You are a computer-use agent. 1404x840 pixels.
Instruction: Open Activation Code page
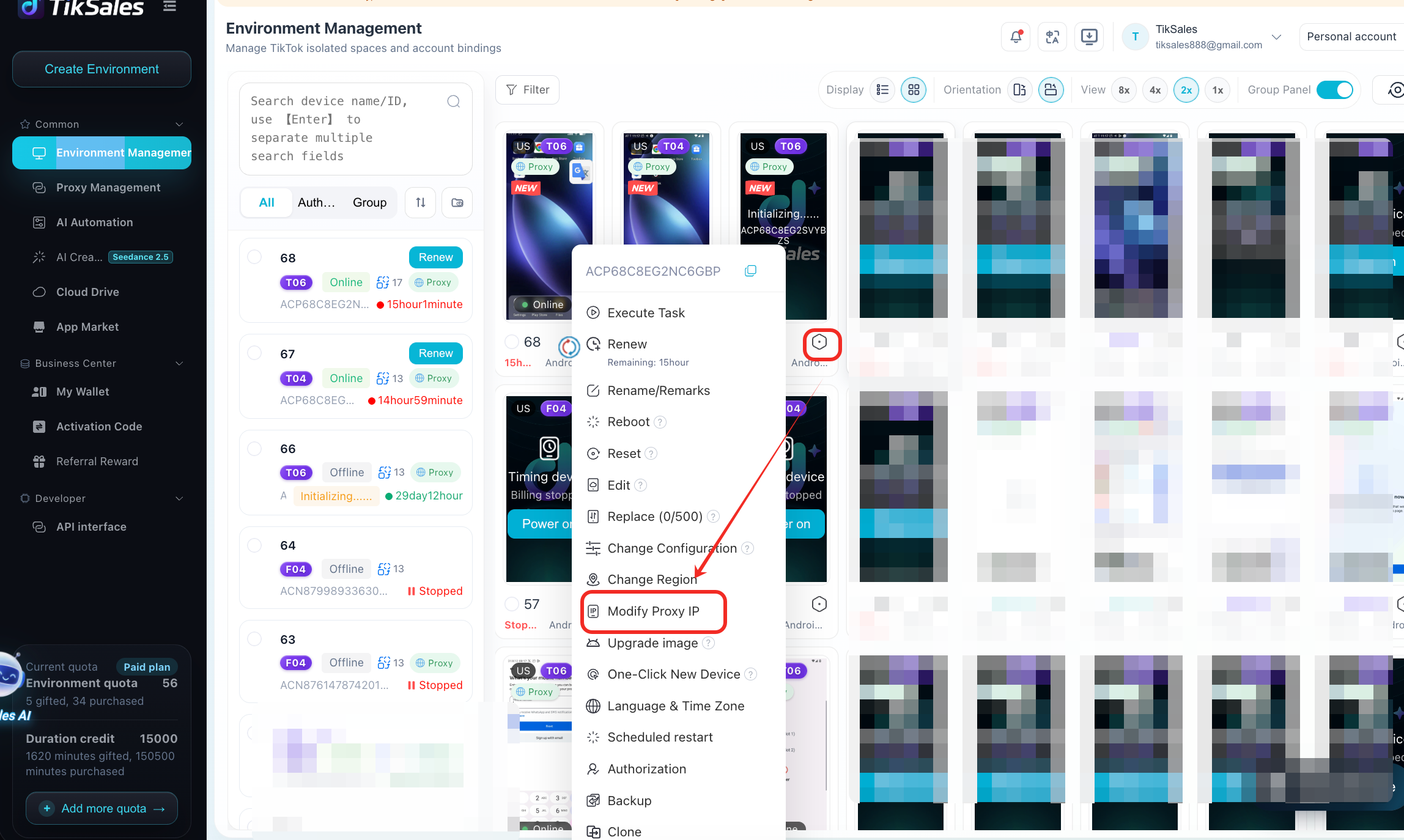102,427
